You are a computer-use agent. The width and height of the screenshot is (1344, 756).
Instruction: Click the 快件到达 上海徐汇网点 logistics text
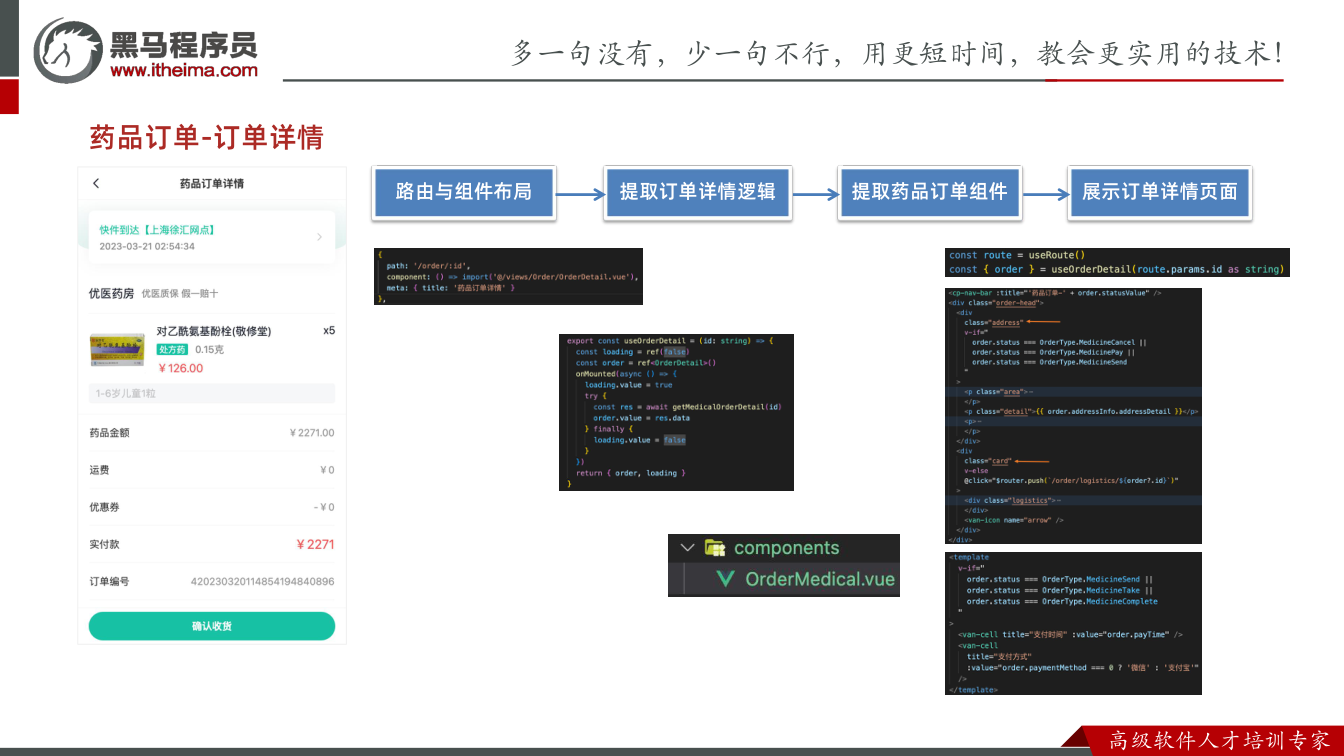tap(158, 230)
